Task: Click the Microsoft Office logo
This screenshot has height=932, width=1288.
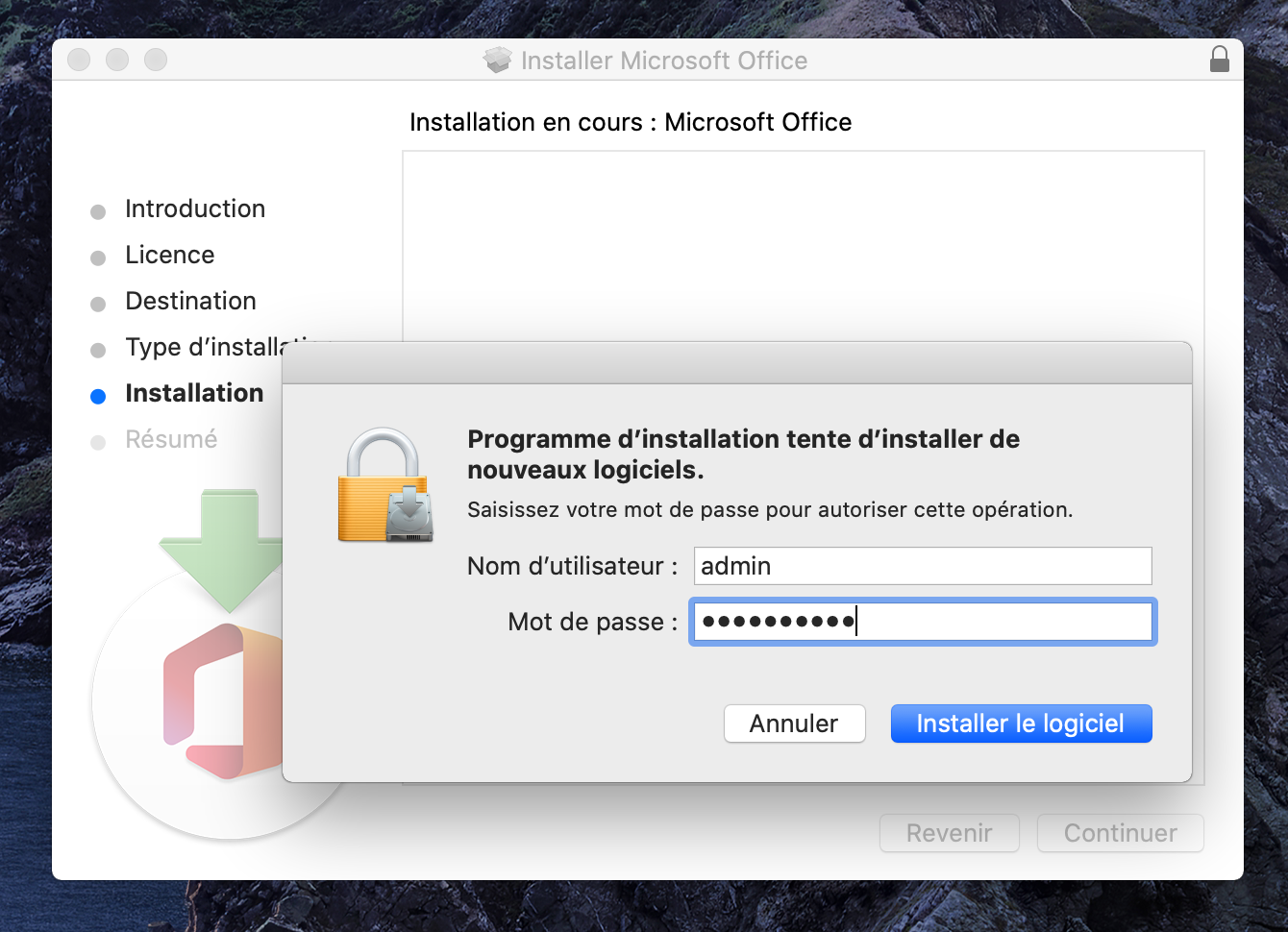Action: pos(223,699)
